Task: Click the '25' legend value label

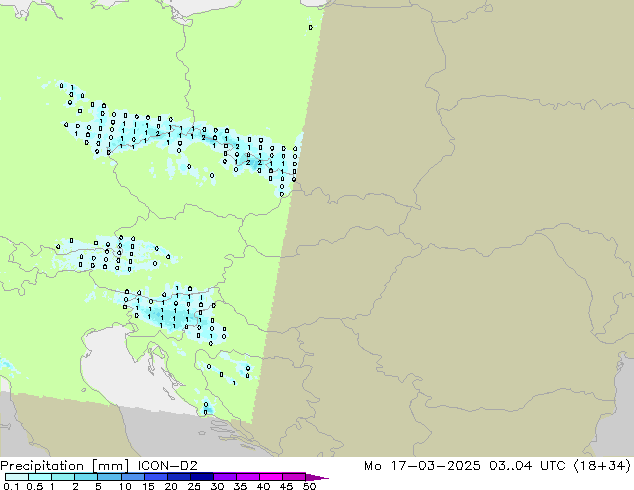Action: click(194, 486)
